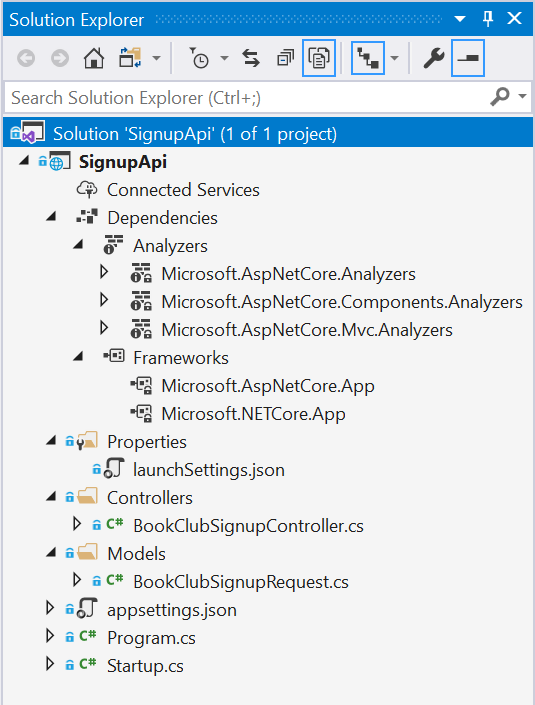Switch between solutions and folder views icon

click(x=130, y=58)
